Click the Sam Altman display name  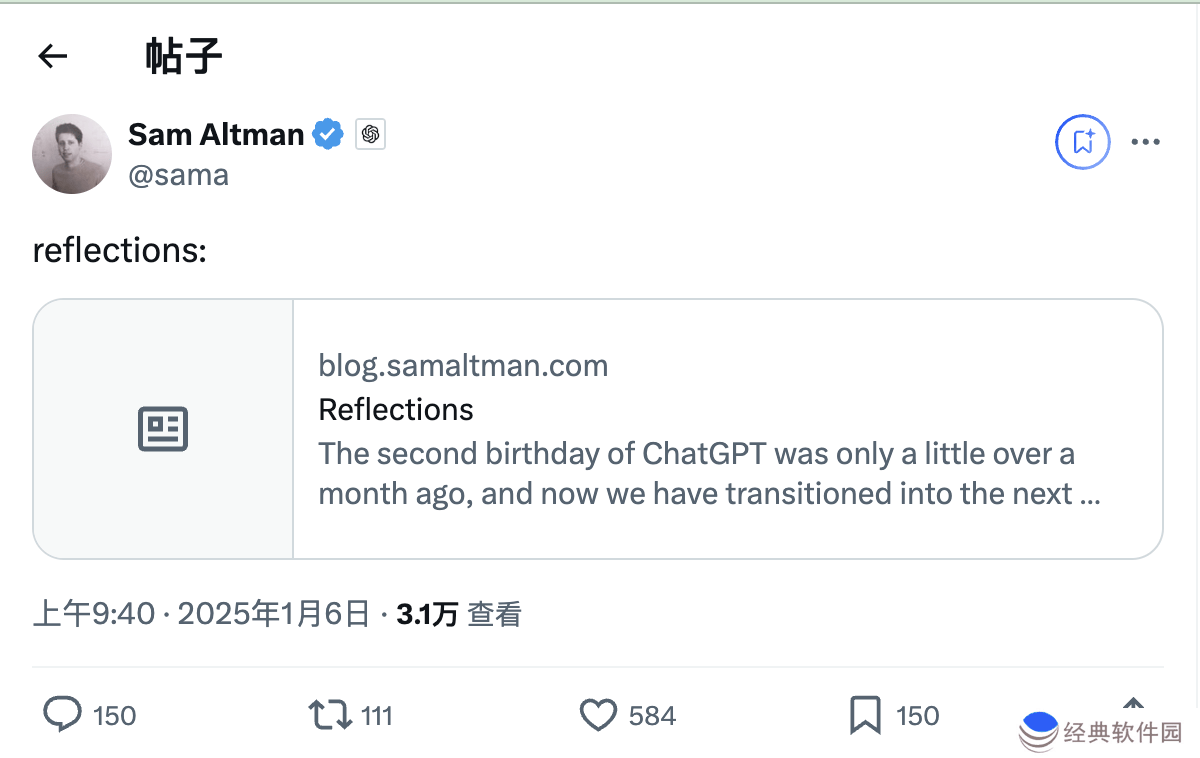216,134
